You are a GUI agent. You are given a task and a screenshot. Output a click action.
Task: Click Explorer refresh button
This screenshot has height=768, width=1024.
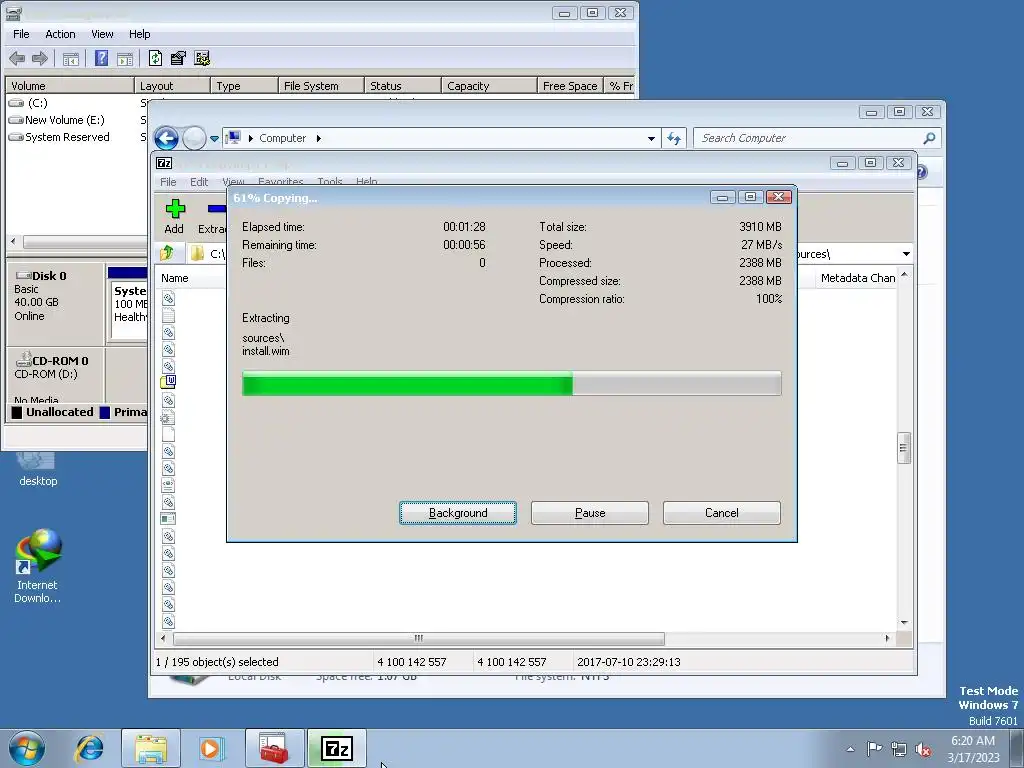point(674,138)
